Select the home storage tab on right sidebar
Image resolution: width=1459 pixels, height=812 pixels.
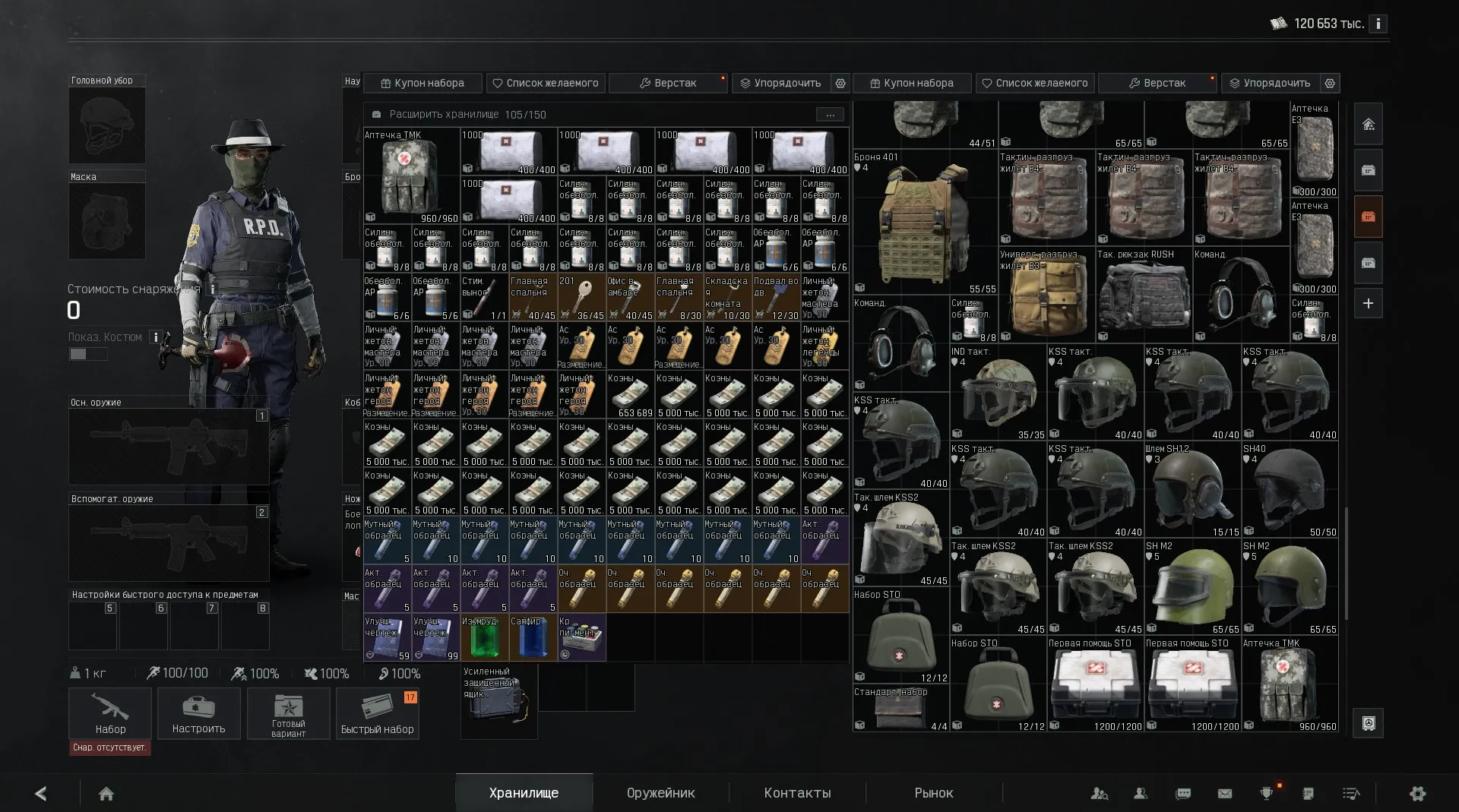(x=1368, y=124)
